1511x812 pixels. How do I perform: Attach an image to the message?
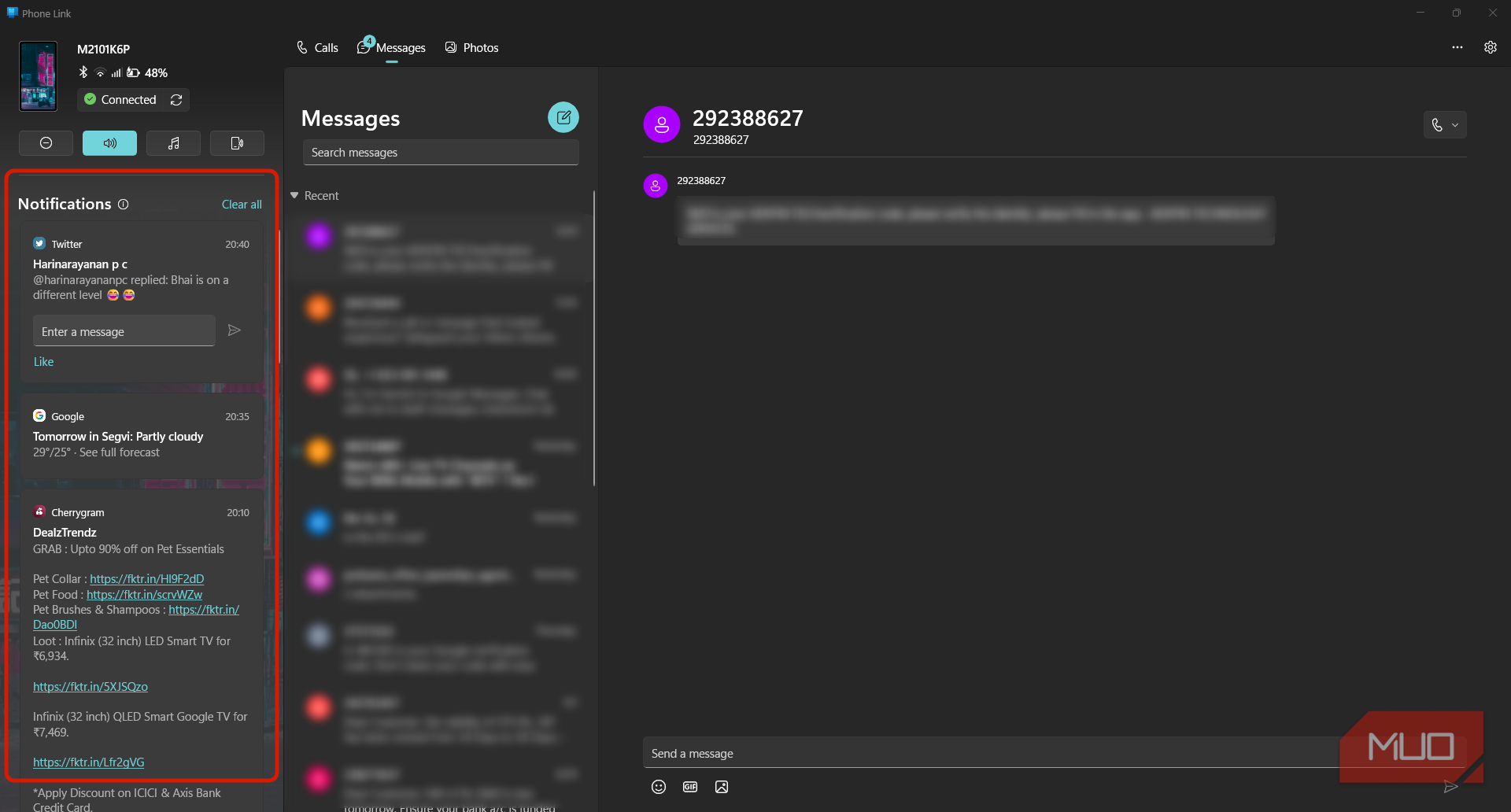pyautogui.click(x=722, y=787)
